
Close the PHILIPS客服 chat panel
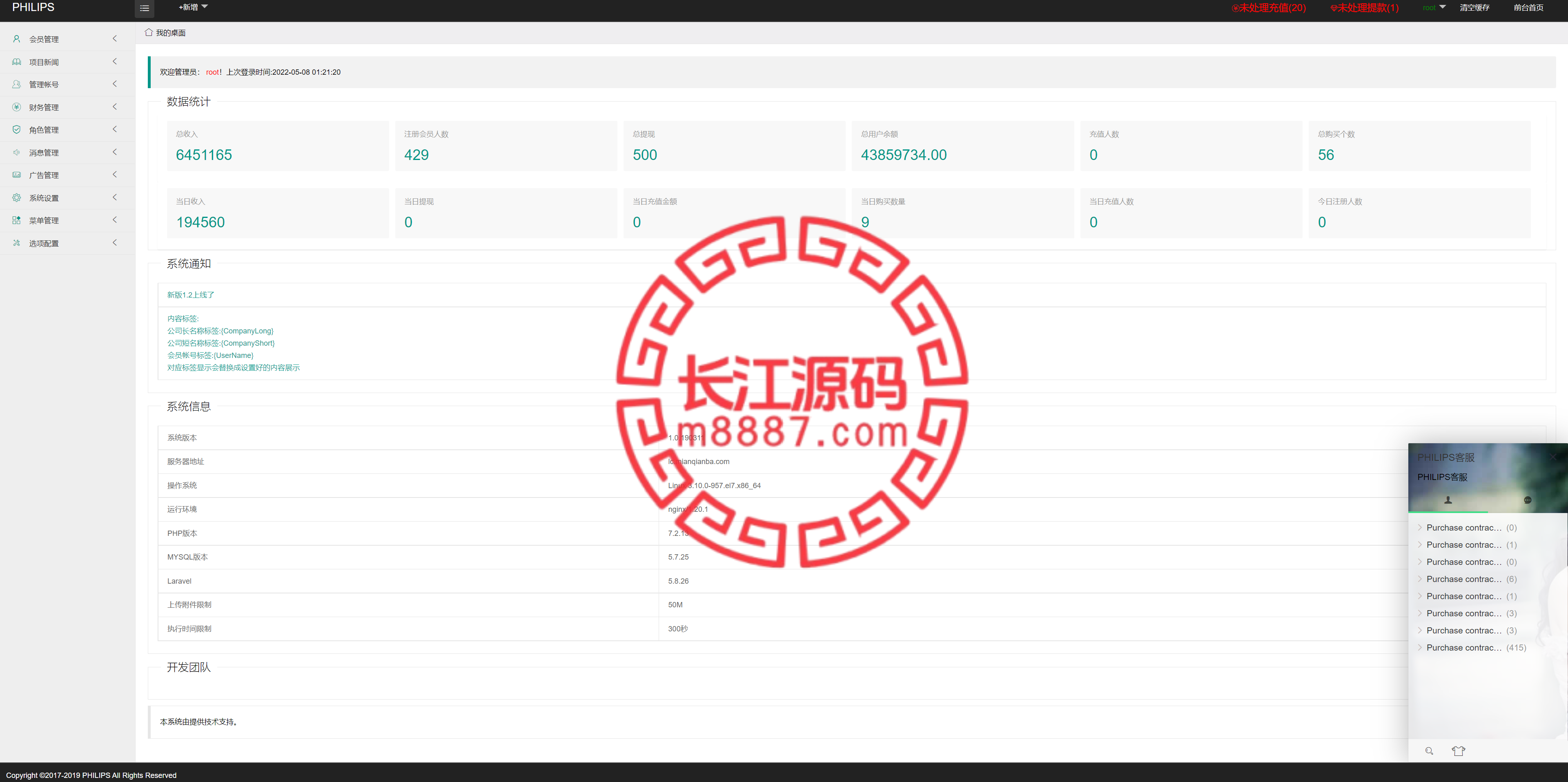tap(1553, 456)
